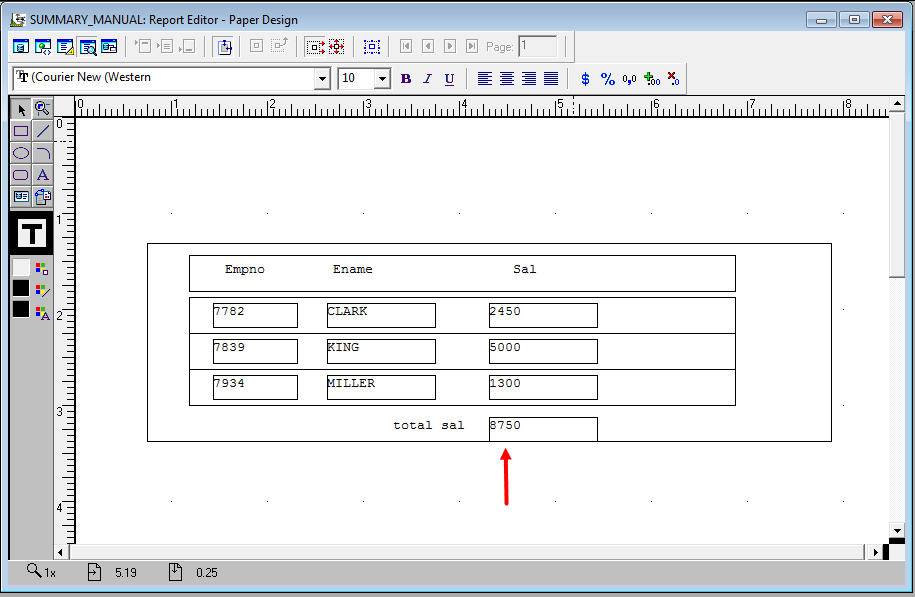
Task: Open the Text Color palette
Action: [x=41, y=312]
